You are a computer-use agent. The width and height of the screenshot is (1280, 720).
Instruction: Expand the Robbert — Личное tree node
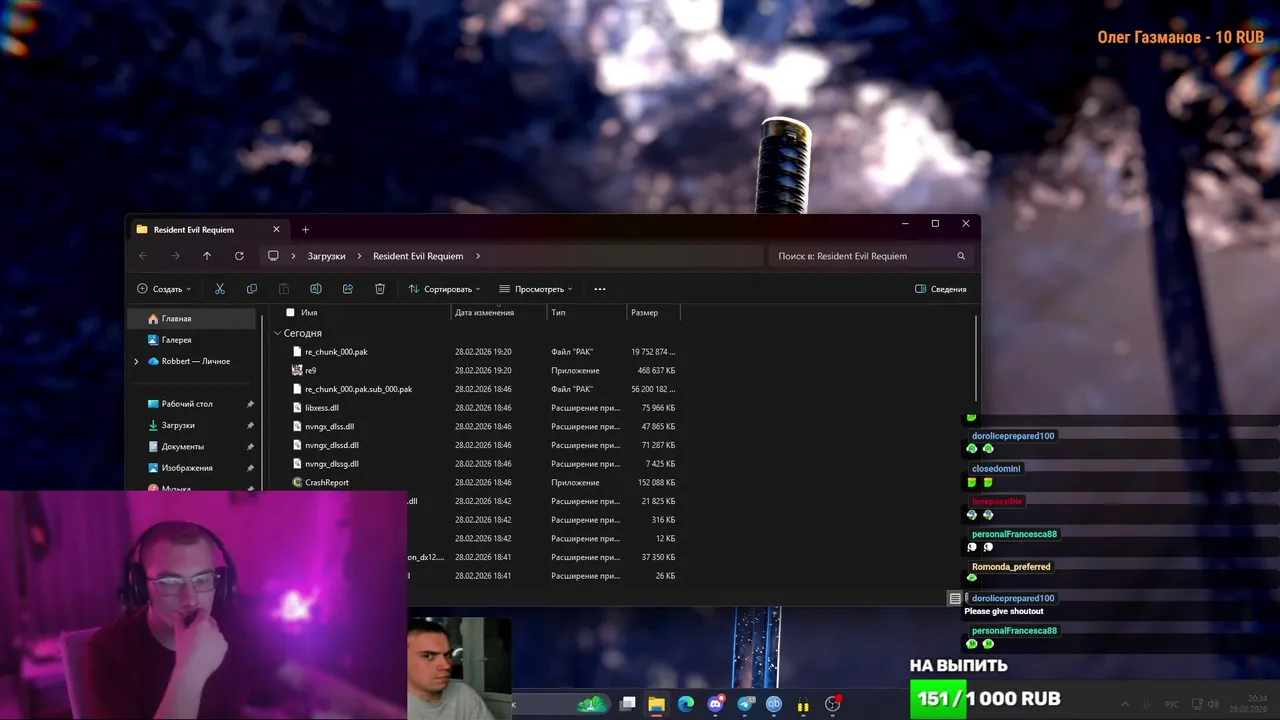click(x=136, y=361)
